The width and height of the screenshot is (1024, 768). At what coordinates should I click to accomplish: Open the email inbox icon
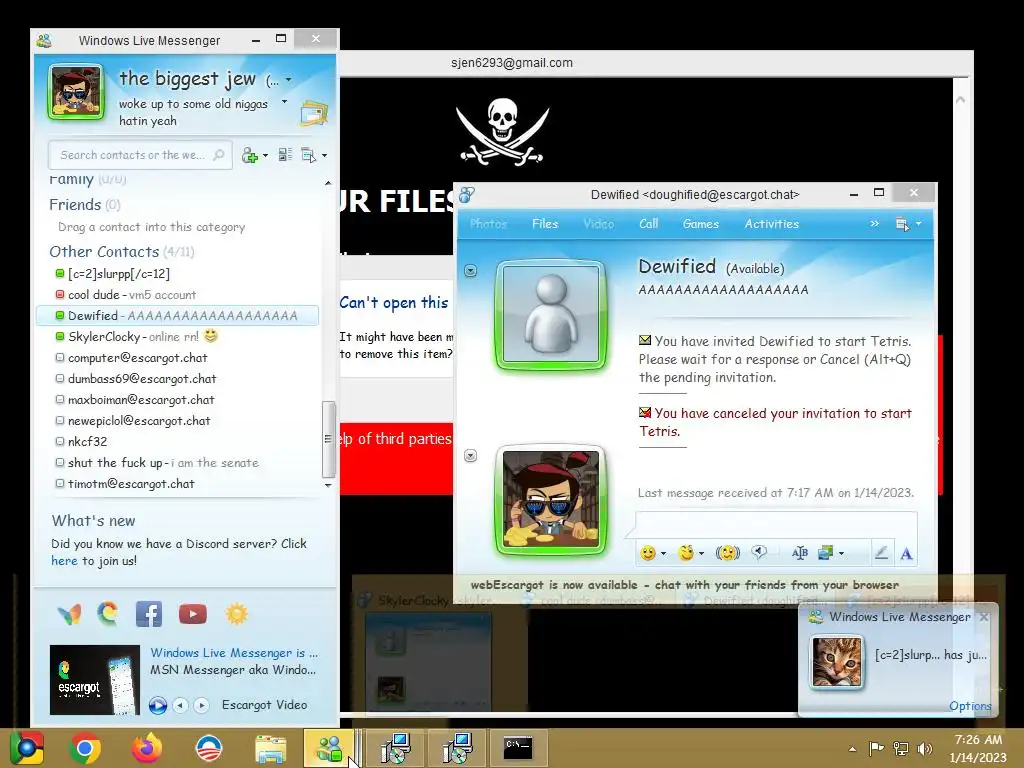coord(314,112)
